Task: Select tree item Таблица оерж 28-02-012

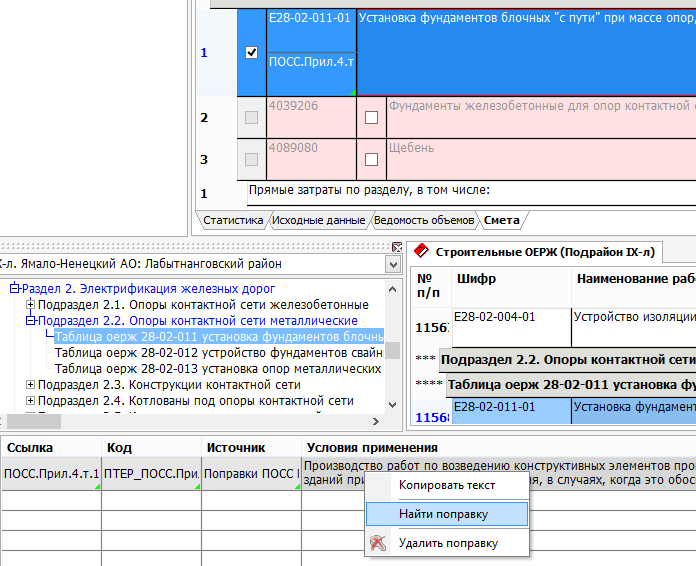Action: point(219,352)
